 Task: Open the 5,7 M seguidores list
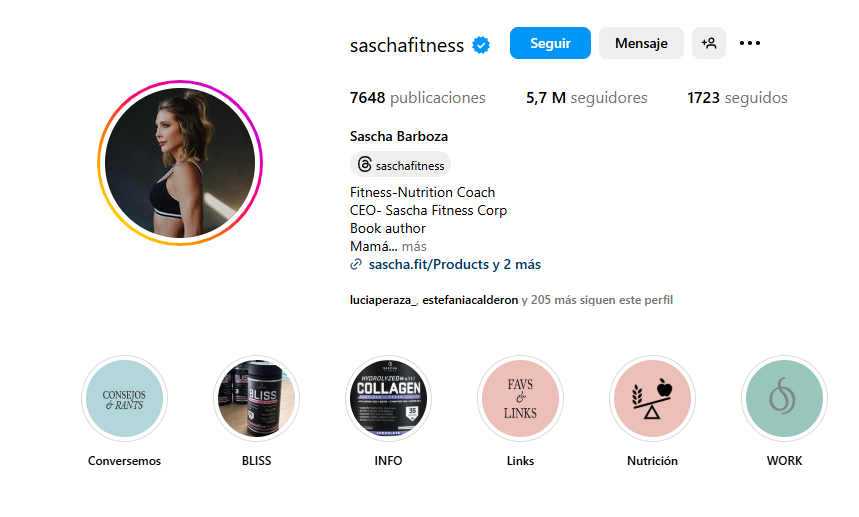click(587, 98)
